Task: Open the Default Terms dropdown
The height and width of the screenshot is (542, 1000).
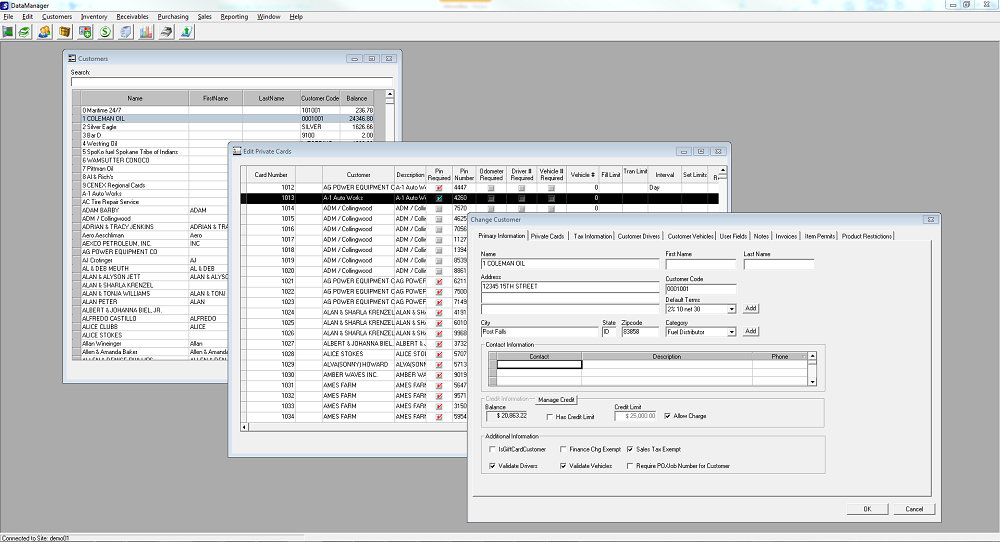Action: [x=732, y=309]
